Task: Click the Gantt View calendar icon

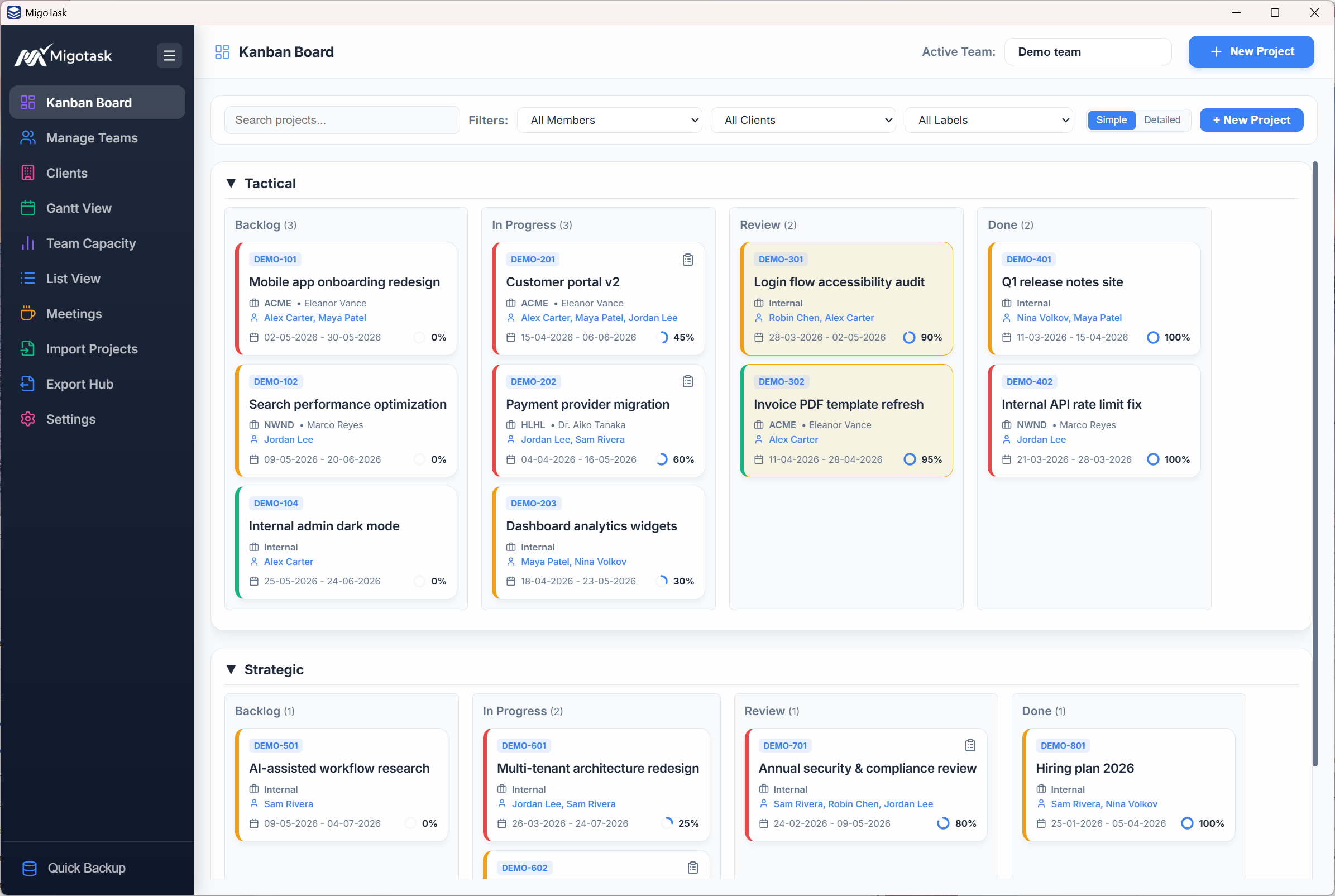Action: pos(28,208)
